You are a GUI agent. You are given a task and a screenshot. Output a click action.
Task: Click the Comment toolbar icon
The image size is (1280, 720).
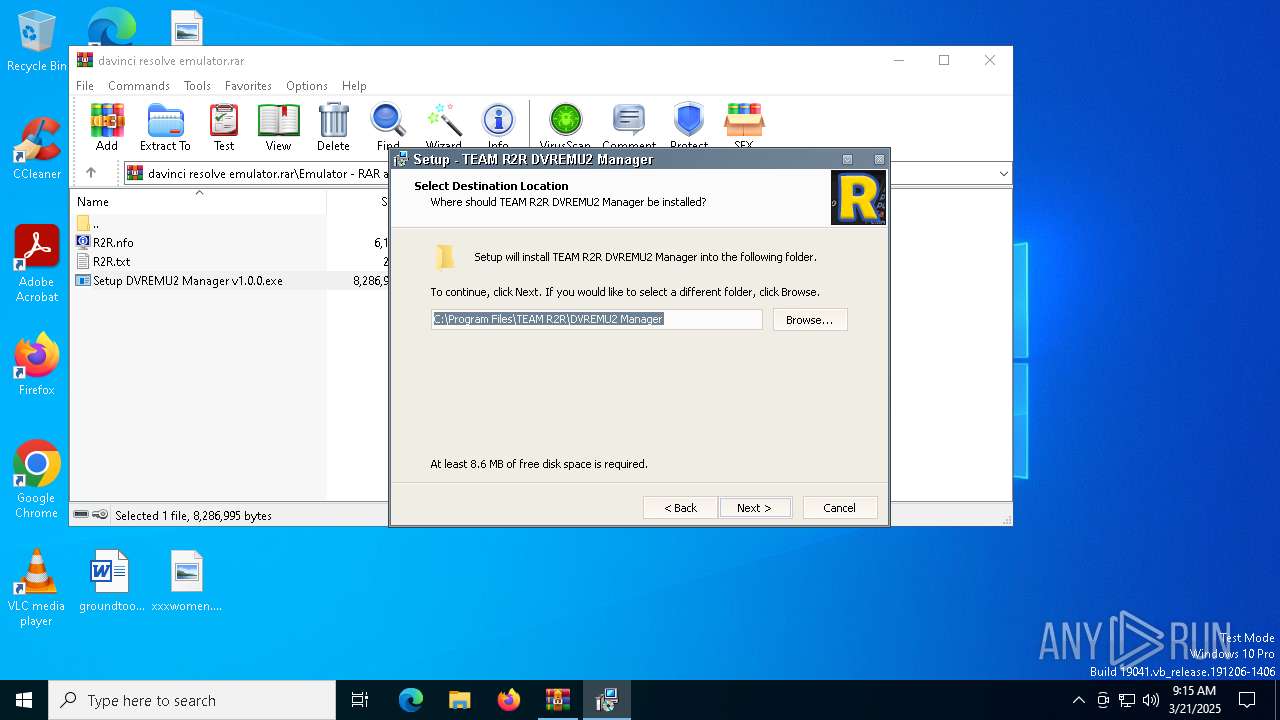(x=629, y=127)
